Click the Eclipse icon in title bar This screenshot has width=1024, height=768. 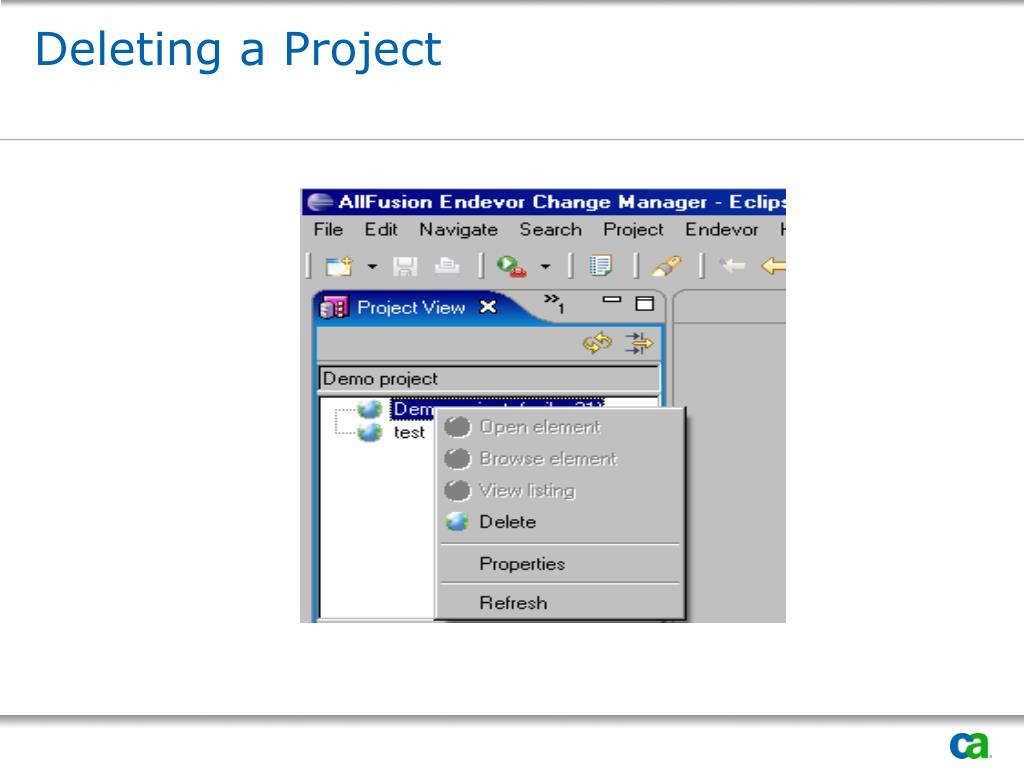coord(320,202)
